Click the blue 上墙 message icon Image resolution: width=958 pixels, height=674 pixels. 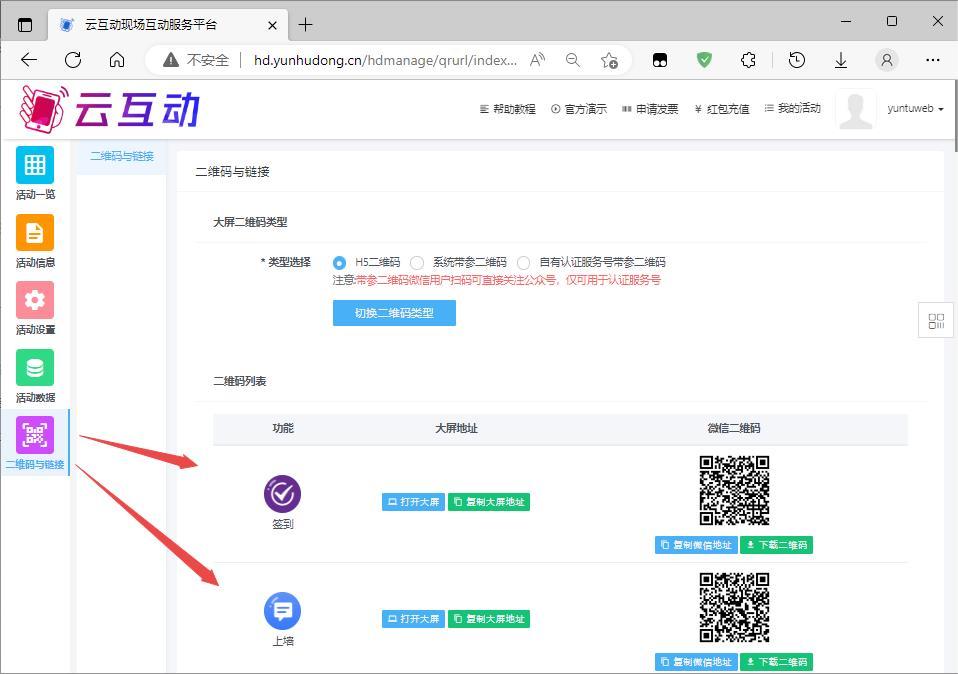pos(282,610)
